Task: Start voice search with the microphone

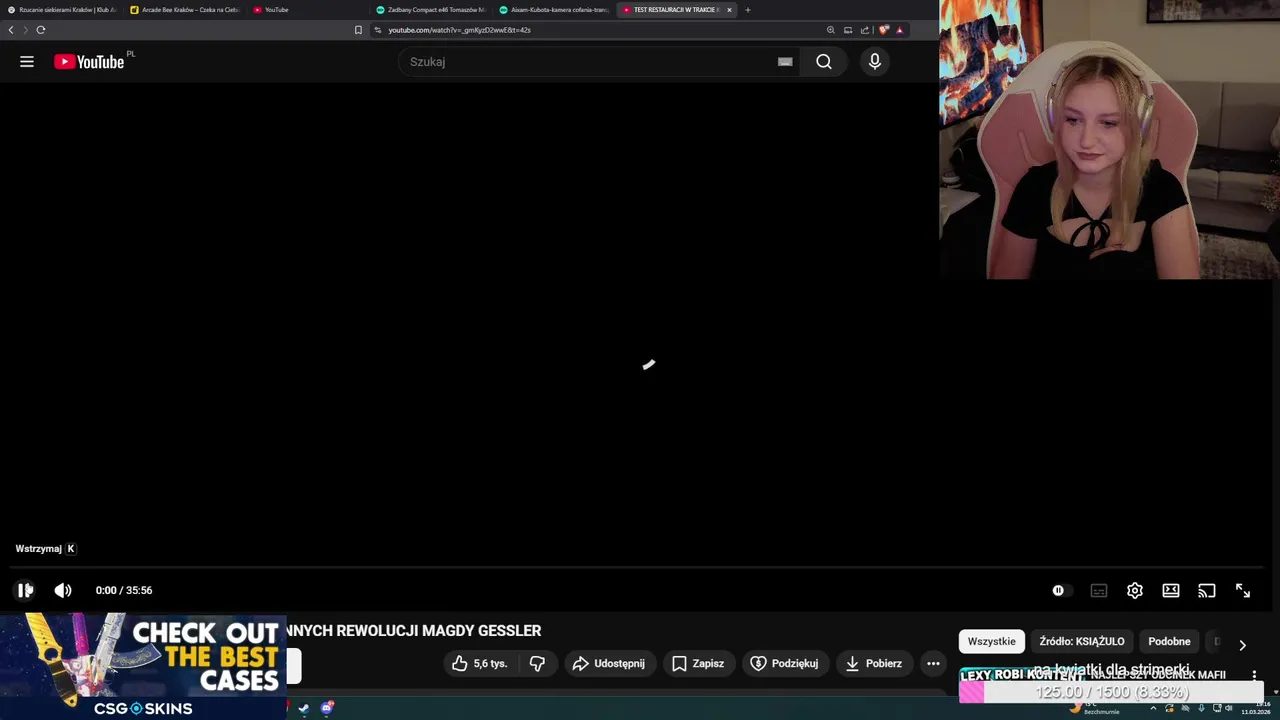Action: pos(875,62)
